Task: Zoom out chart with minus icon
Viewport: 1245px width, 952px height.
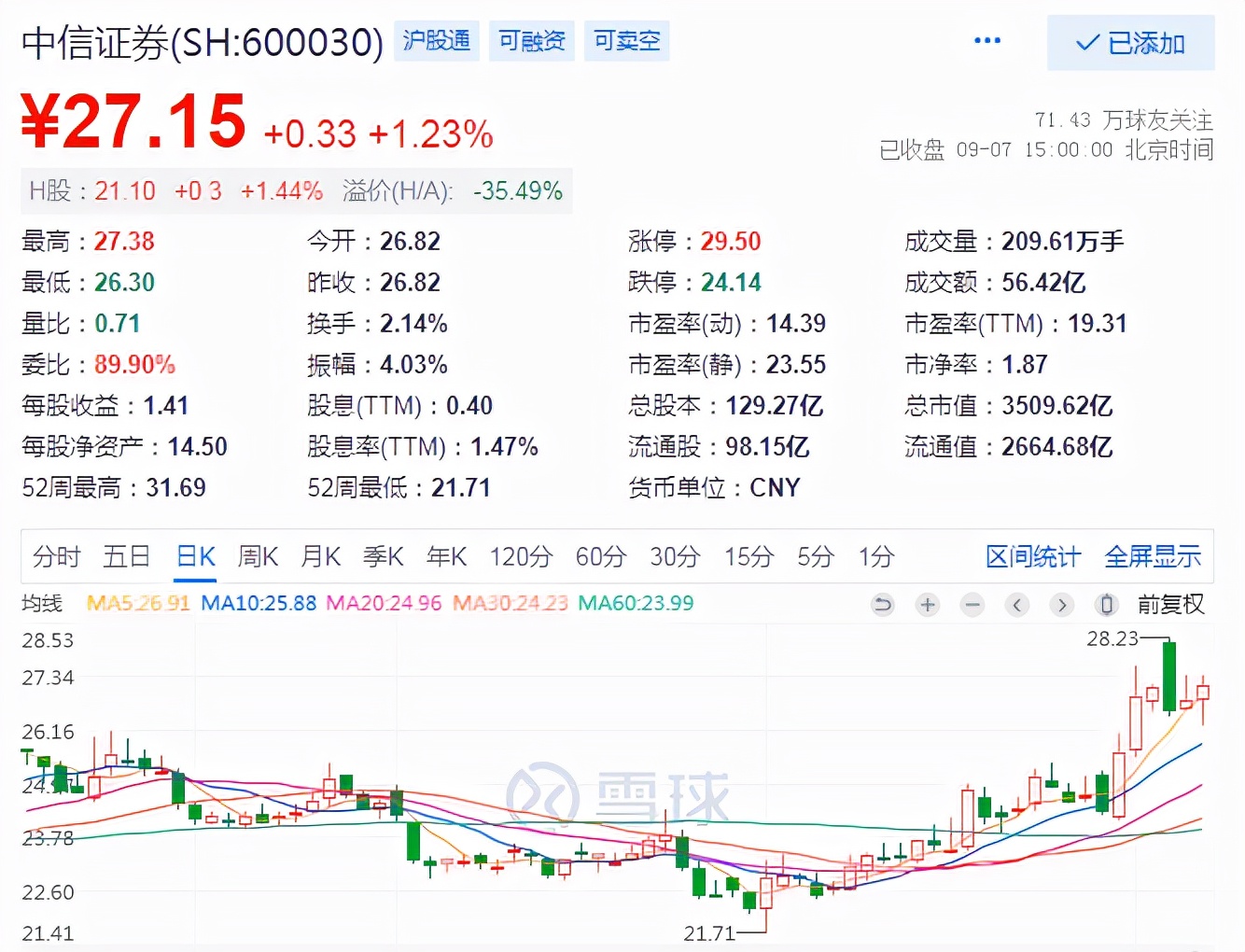Action: click(972, 605)
